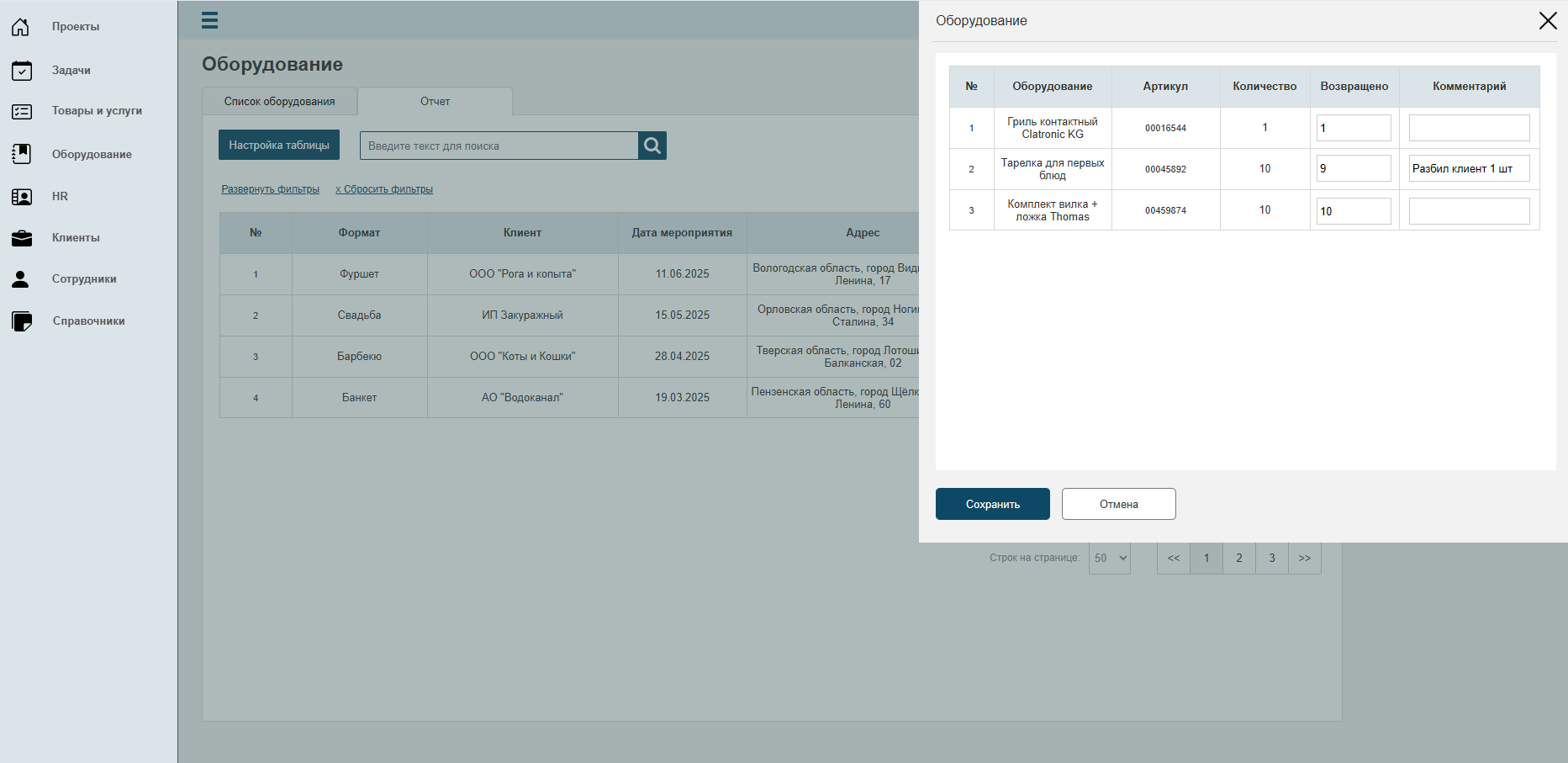Switch to Список оборудования tab
The image size is (1568, 763).
point(279,101)
